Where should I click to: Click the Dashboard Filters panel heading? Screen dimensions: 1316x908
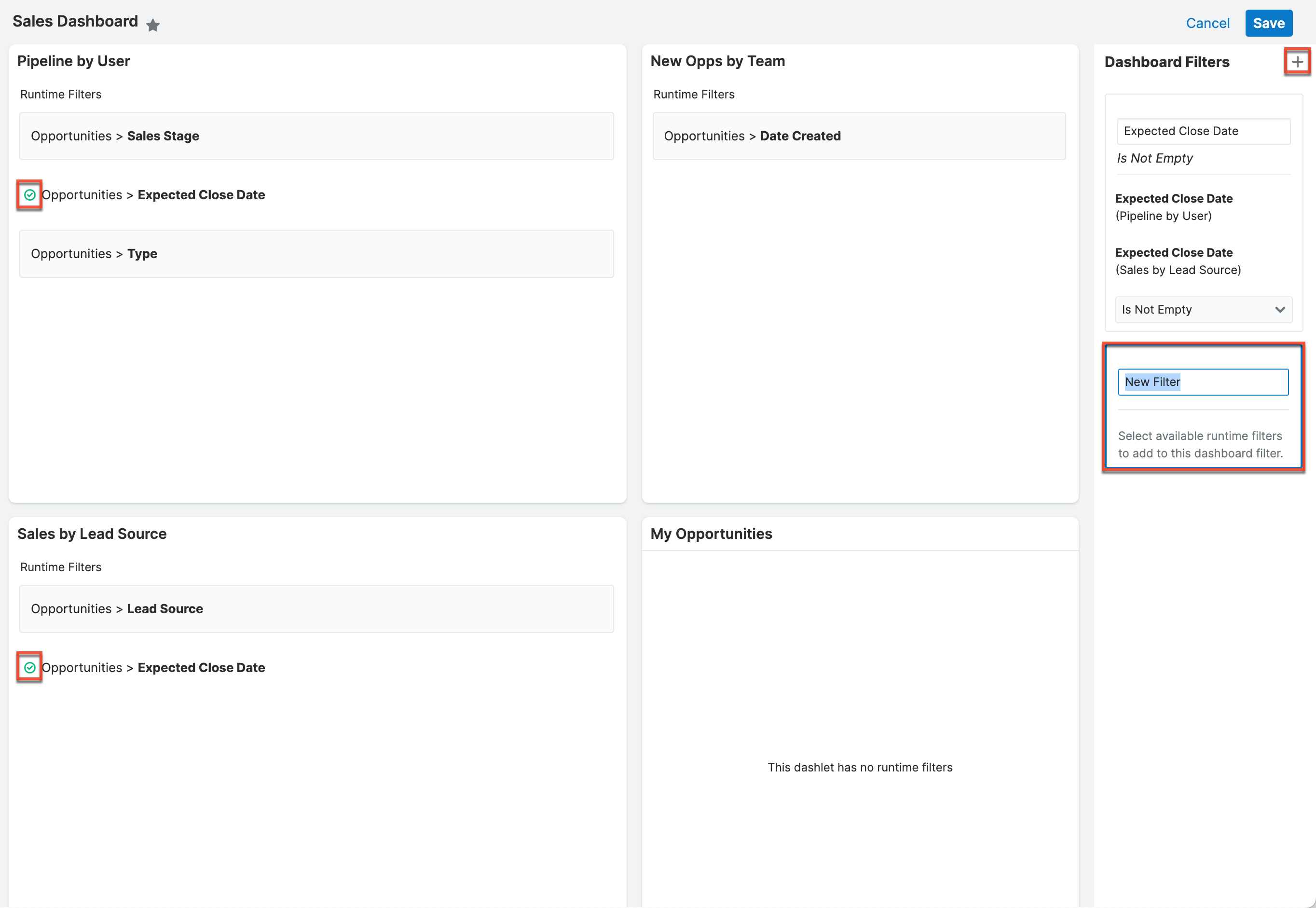coord(1167,61)
